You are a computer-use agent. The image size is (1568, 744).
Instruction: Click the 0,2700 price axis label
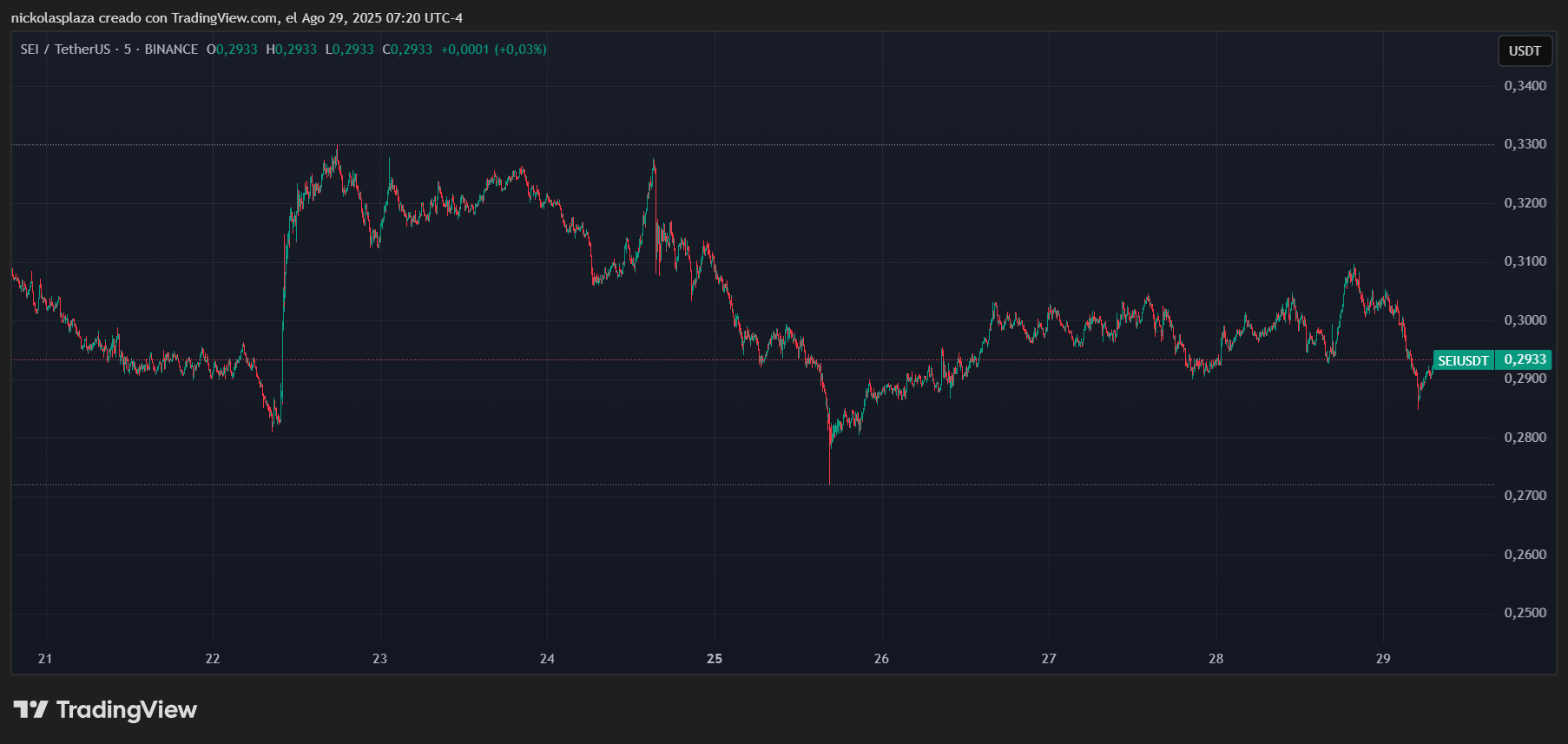(x=1525, y=496)
